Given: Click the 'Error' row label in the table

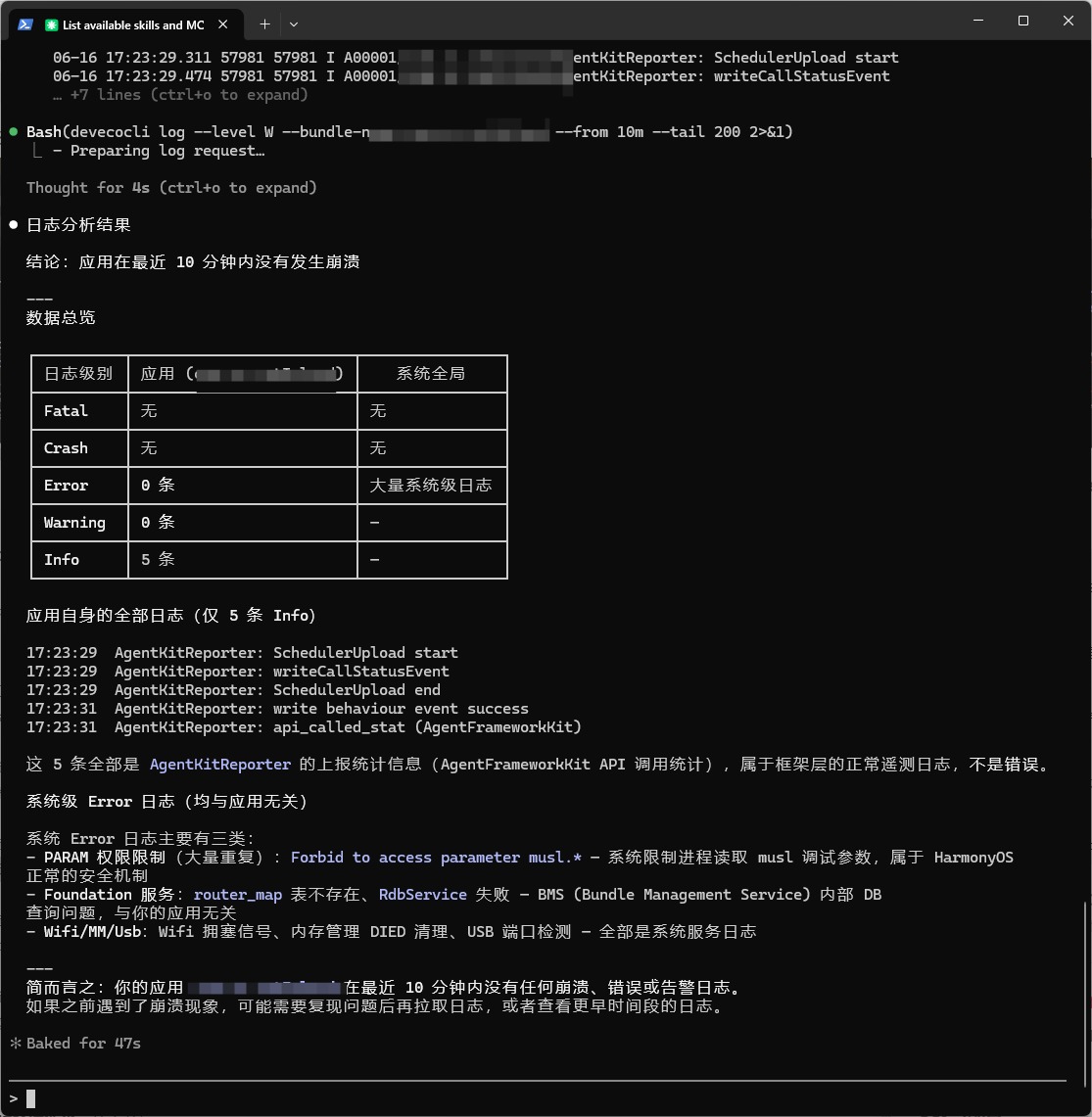Looking at the screenshot, I should pyautogui.click(x=66, y=486).
